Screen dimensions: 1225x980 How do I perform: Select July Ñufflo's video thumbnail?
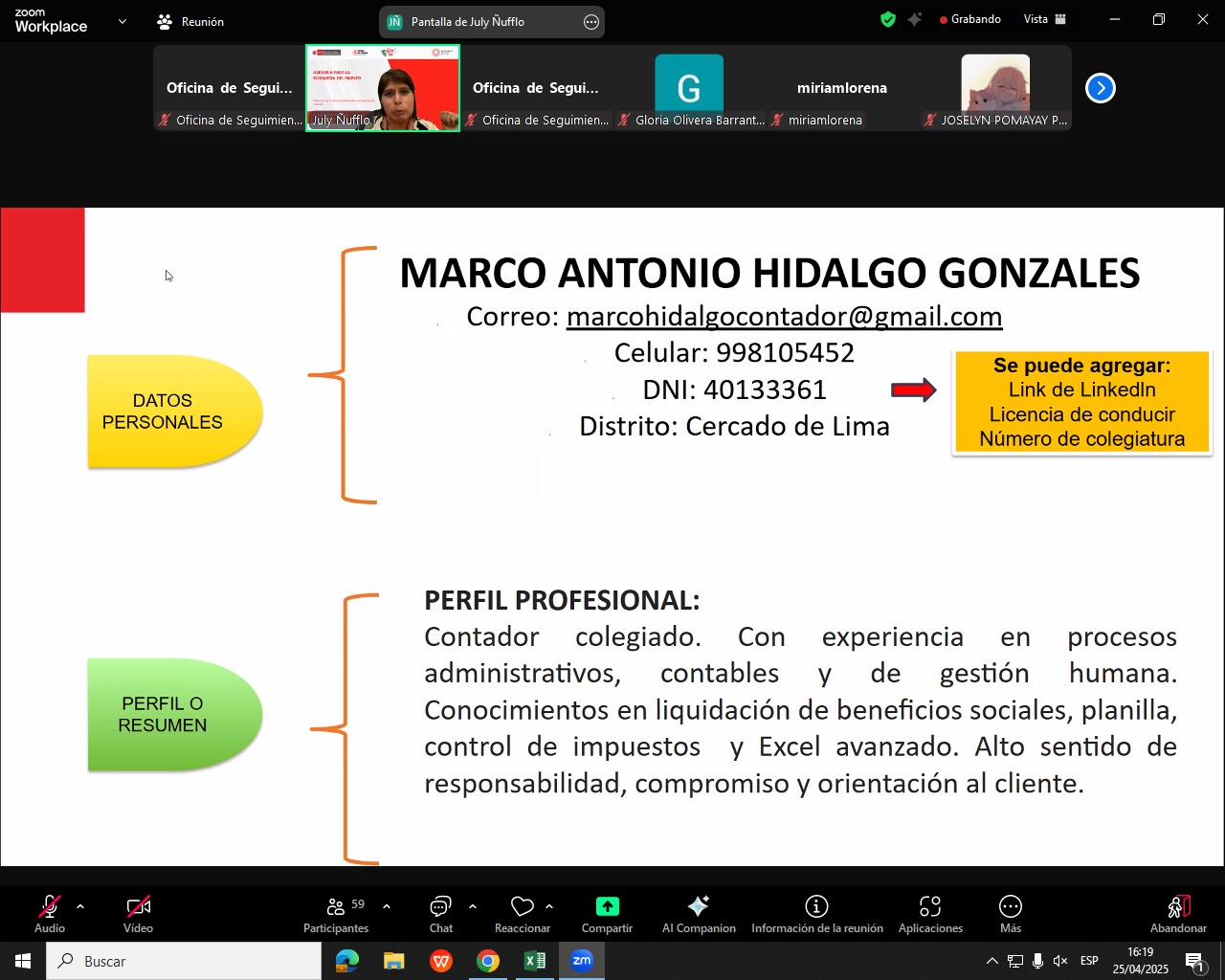click(383, 88)
